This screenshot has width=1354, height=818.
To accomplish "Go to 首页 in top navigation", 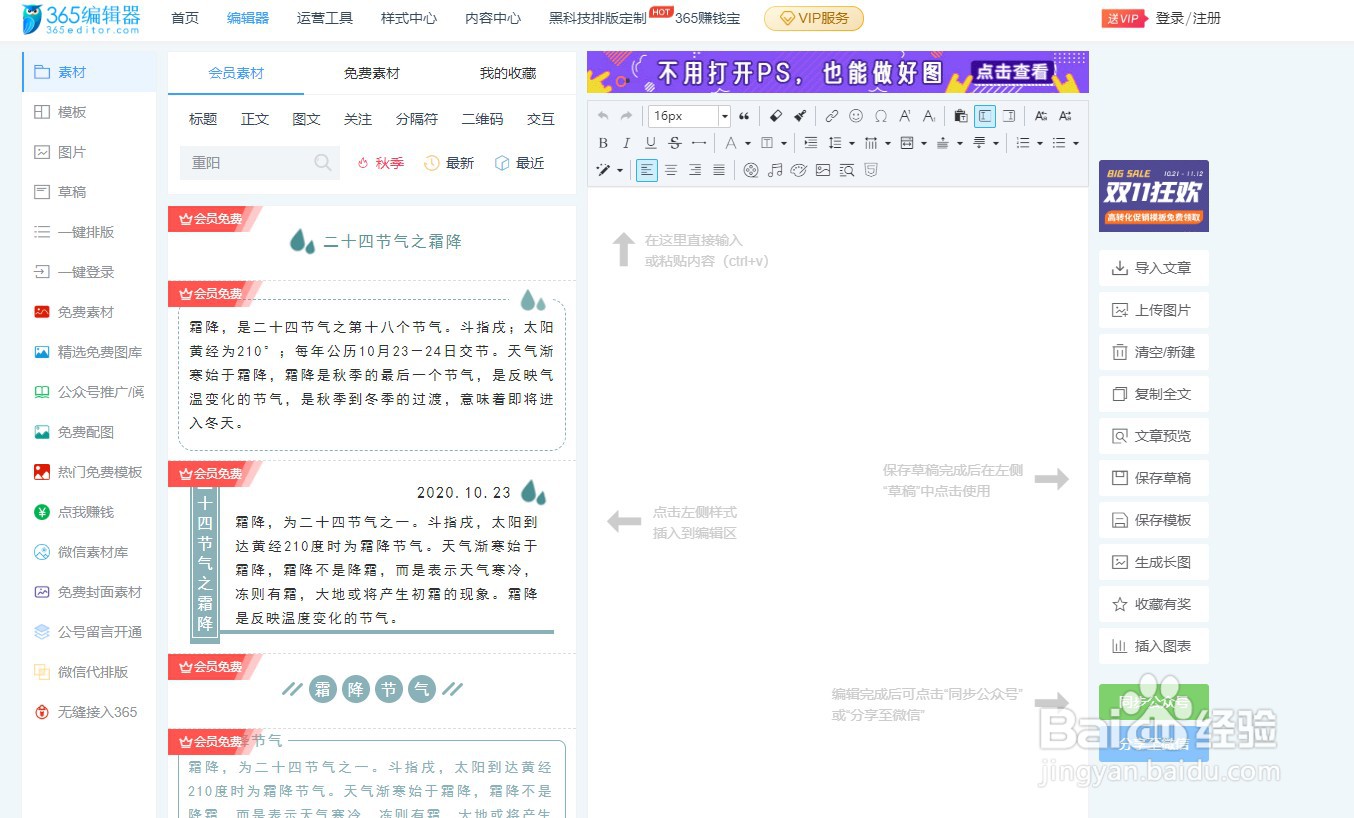I will tap(185, 18).
